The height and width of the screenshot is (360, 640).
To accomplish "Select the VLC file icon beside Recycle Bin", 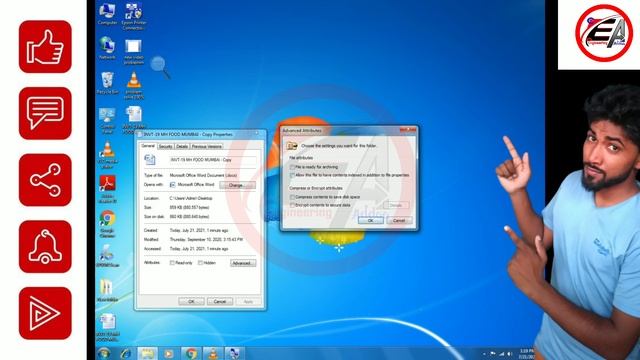I will coord(133,86).
